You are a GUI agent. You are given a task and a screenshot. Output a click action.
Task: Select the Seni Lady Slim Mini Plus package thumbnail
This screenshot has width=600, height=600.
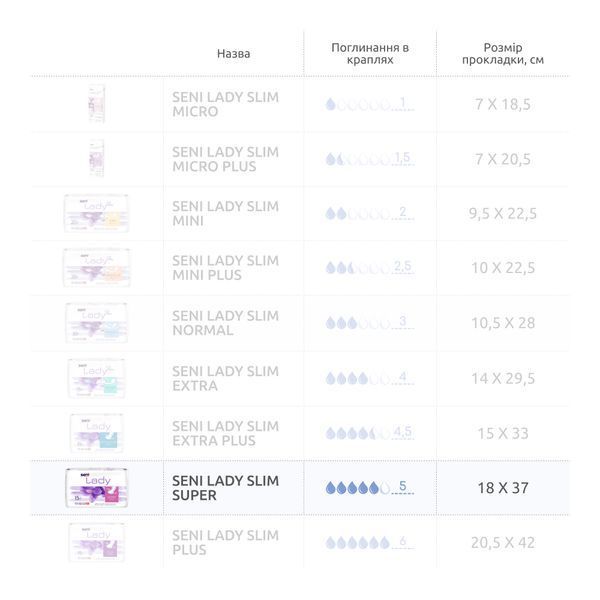point(96,268)
